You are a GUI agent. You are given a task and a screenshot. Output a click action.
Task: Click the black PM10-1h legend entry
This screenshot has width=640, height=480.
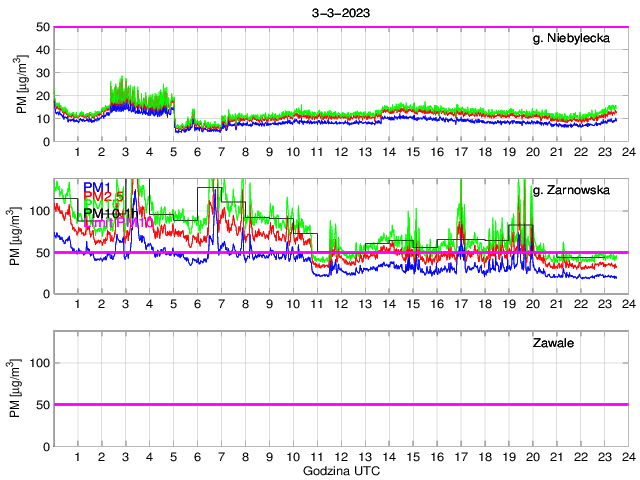110,212
